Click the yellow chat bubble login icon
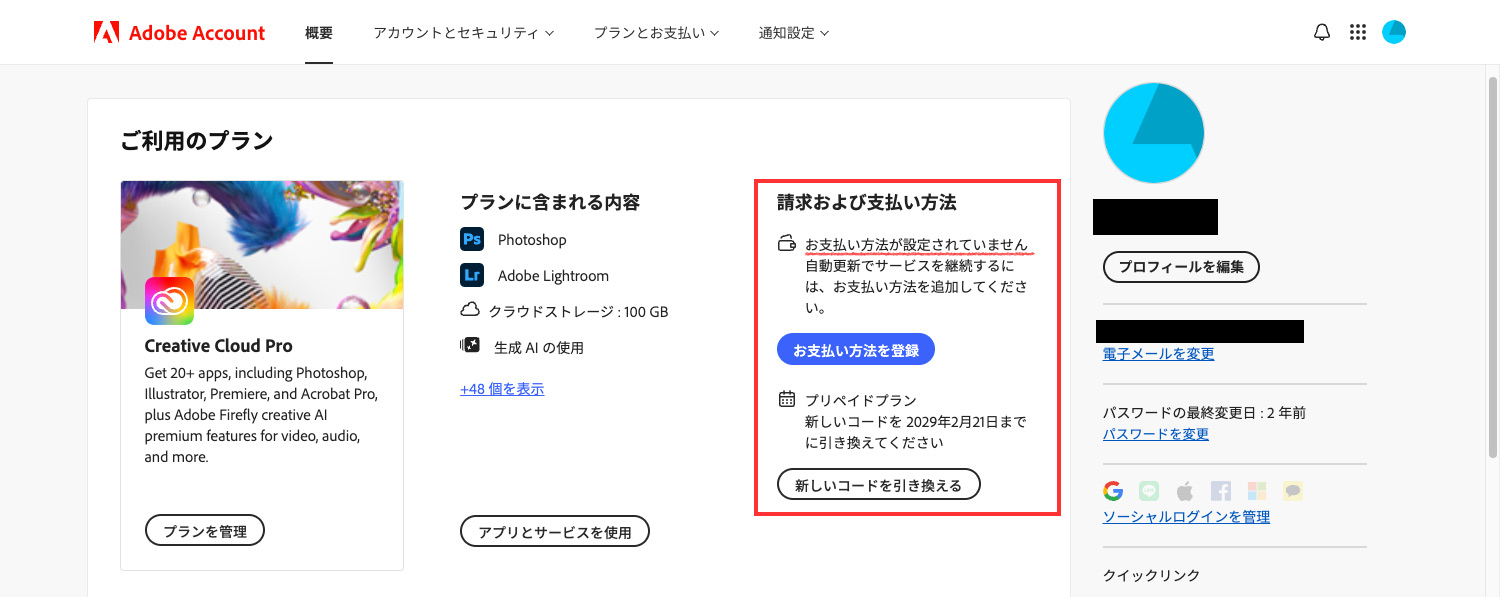Screen dimensions: 1500x597 point(1293,491)
